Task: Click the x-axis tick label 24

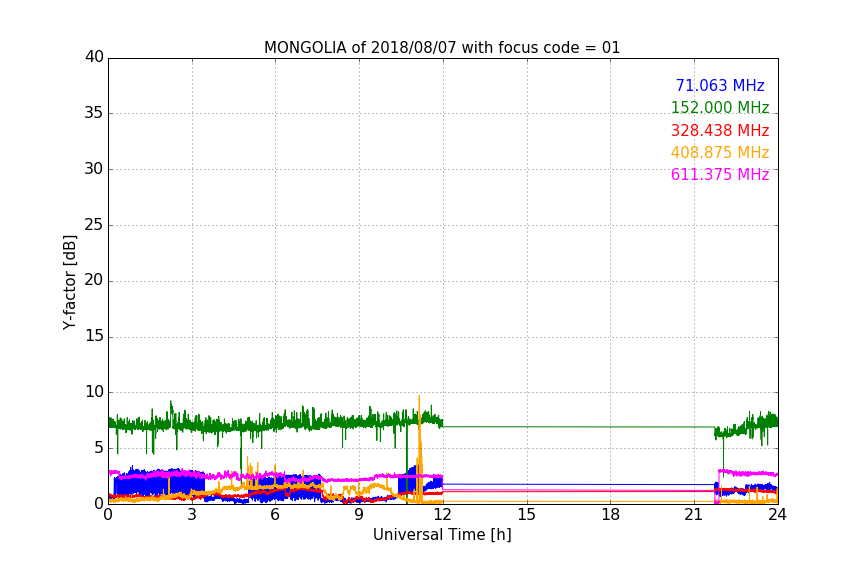Action: [x=777, y=515]
